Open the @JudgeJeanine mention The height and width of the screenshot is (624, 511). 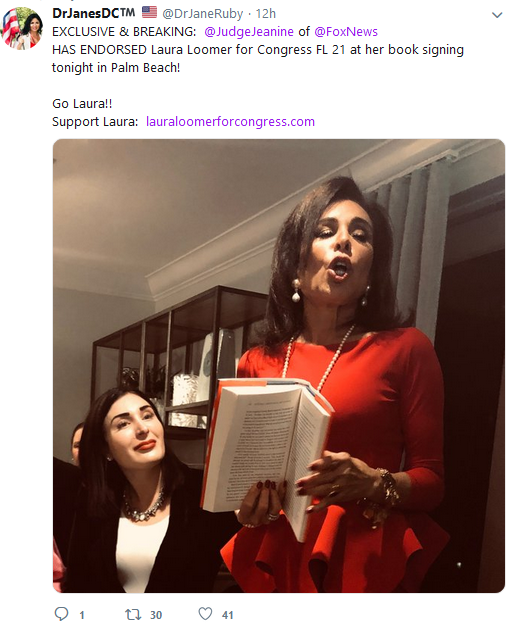coord(249,32)
